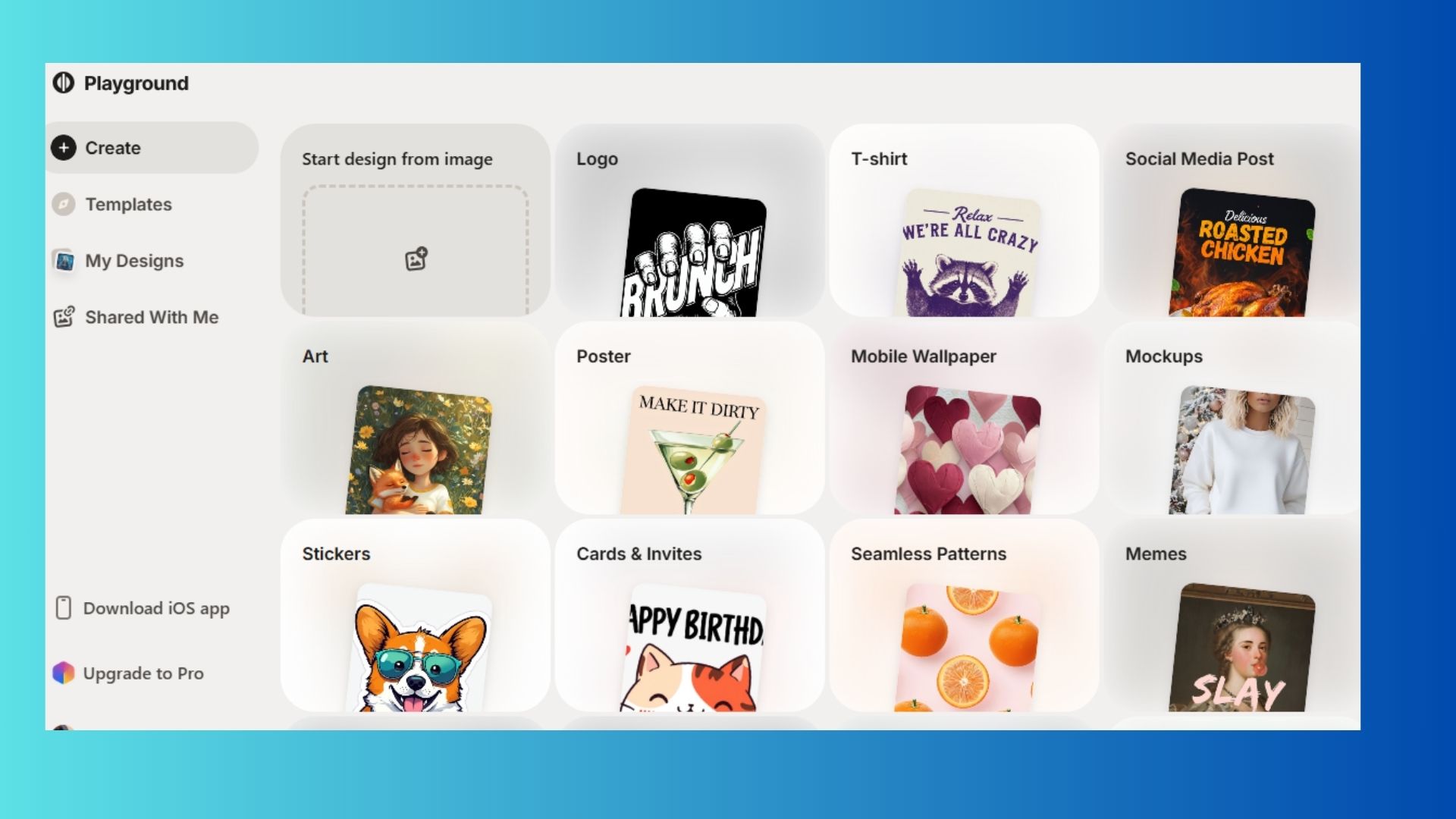Click the Download iOS app link
Viewport: 1456px width, 819px height.
[156, 608]
